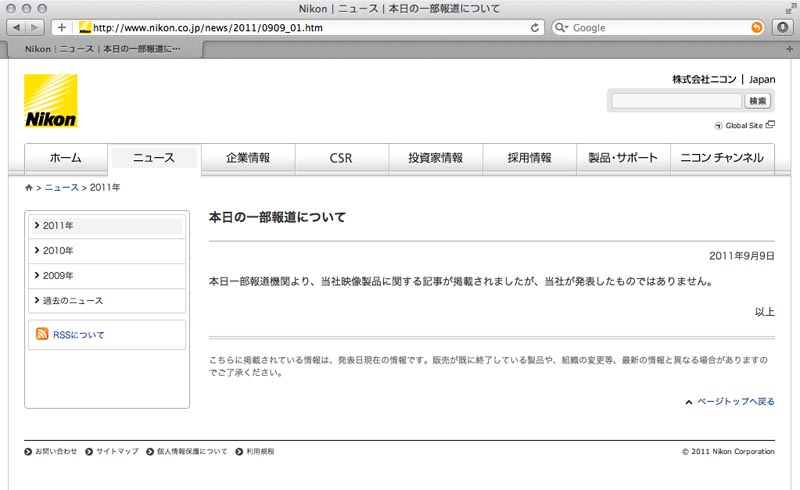Viewport: 800px width, 490px height.
Task: Expand the 過去のニュース sidebar entry
Action: click(107, 301)
